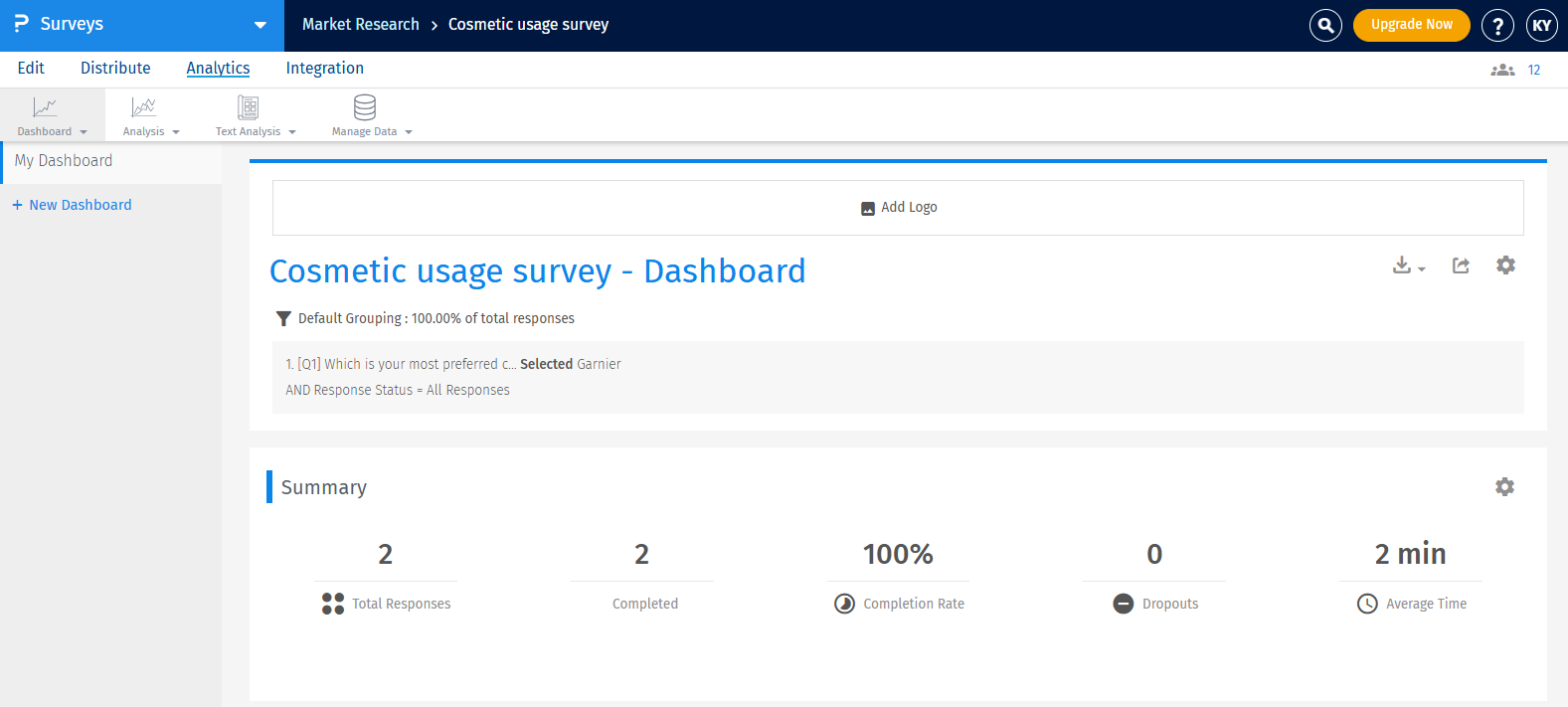1568x707 pixels.
Task: Open dashboard settings gear icon
Action: point(1505,265)
